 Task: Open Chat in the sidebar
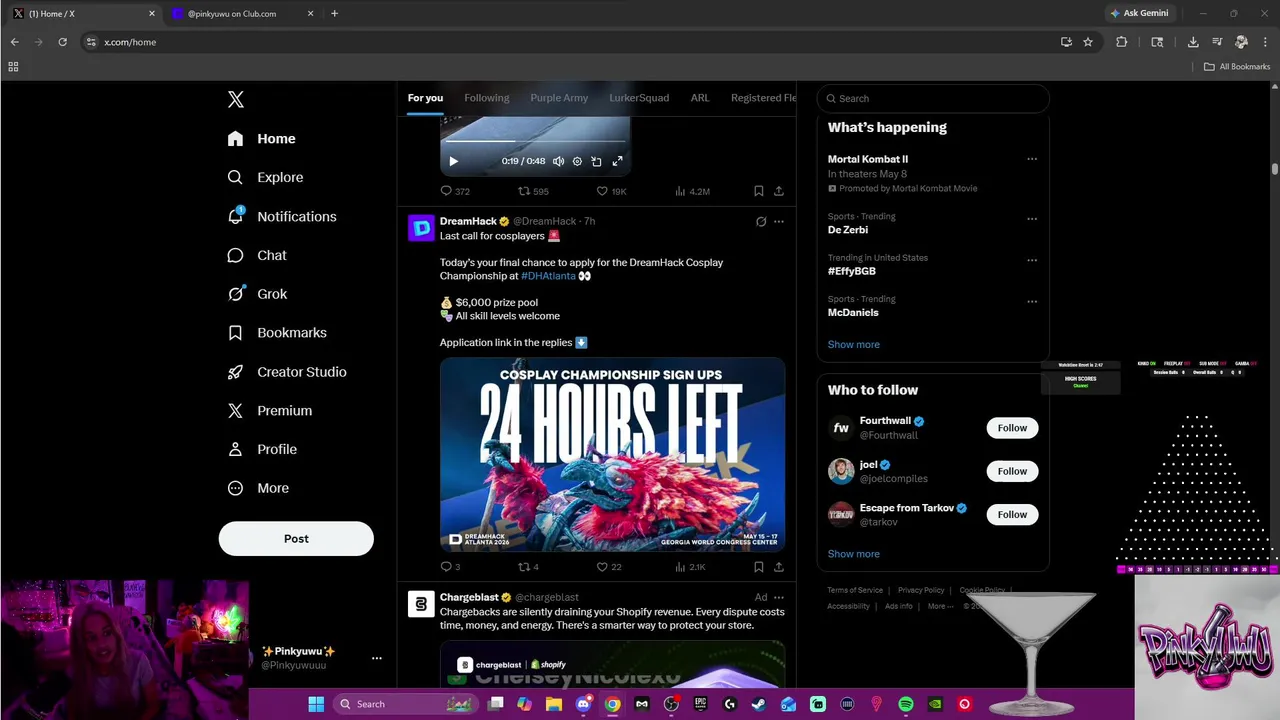pyautogui.click(x=257, y=255)
